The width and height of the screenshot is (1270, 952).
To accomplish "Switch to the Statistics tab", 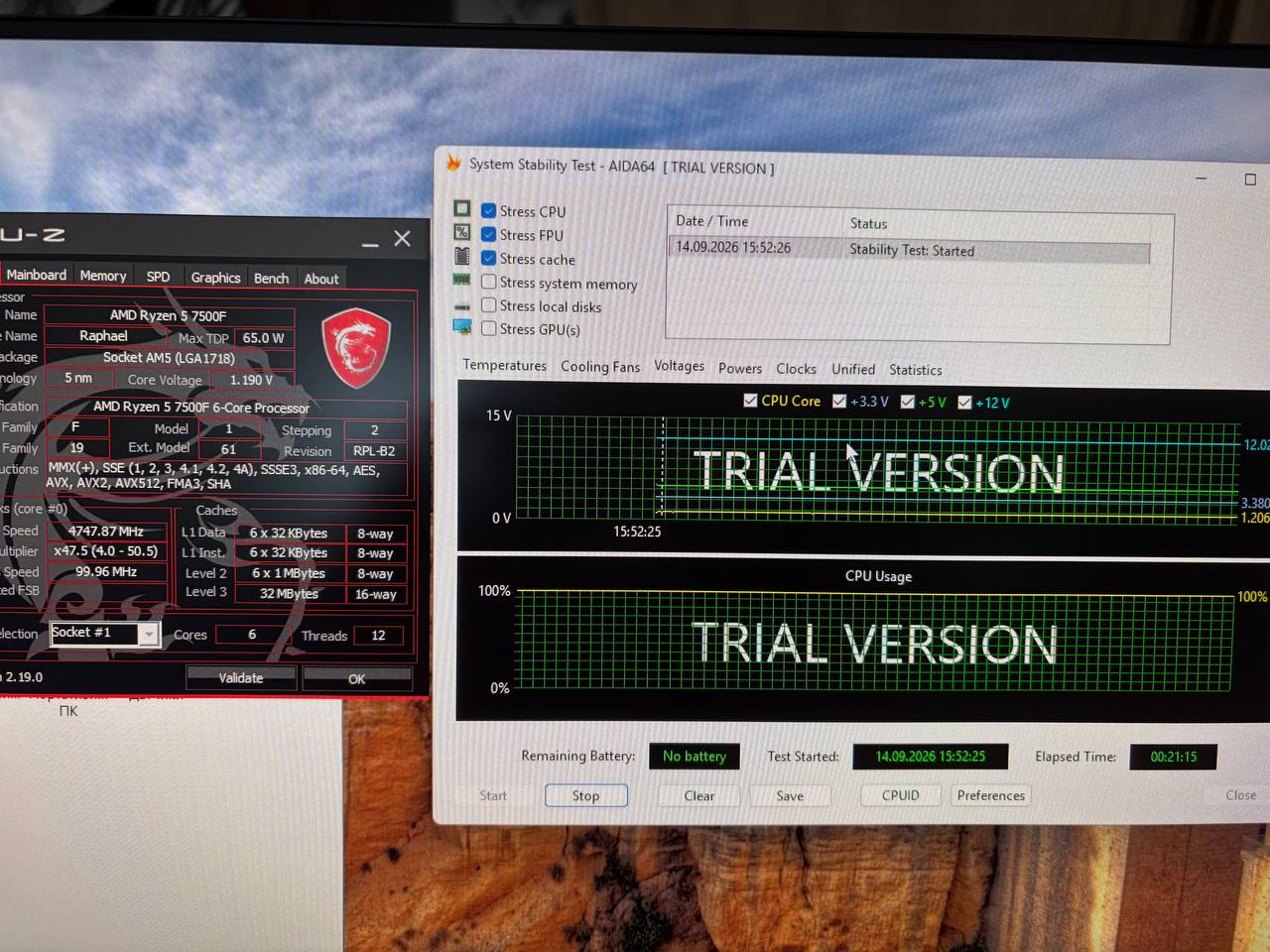I will tap(916, 370).
